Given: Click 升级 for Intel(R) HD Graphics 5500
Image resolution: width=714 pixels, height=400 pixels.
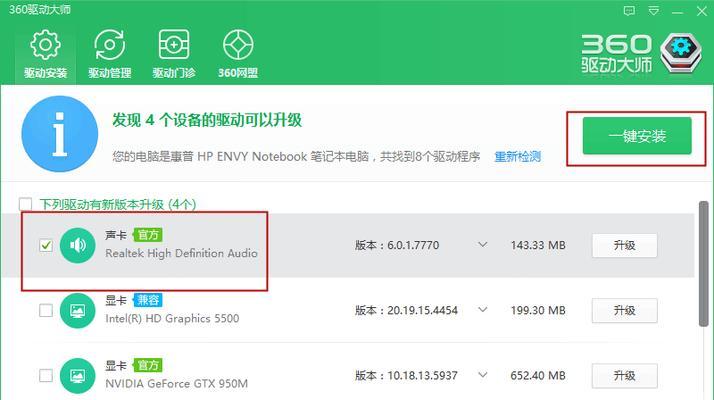Looking at the screenshot, I should click(x=624, y=311).
